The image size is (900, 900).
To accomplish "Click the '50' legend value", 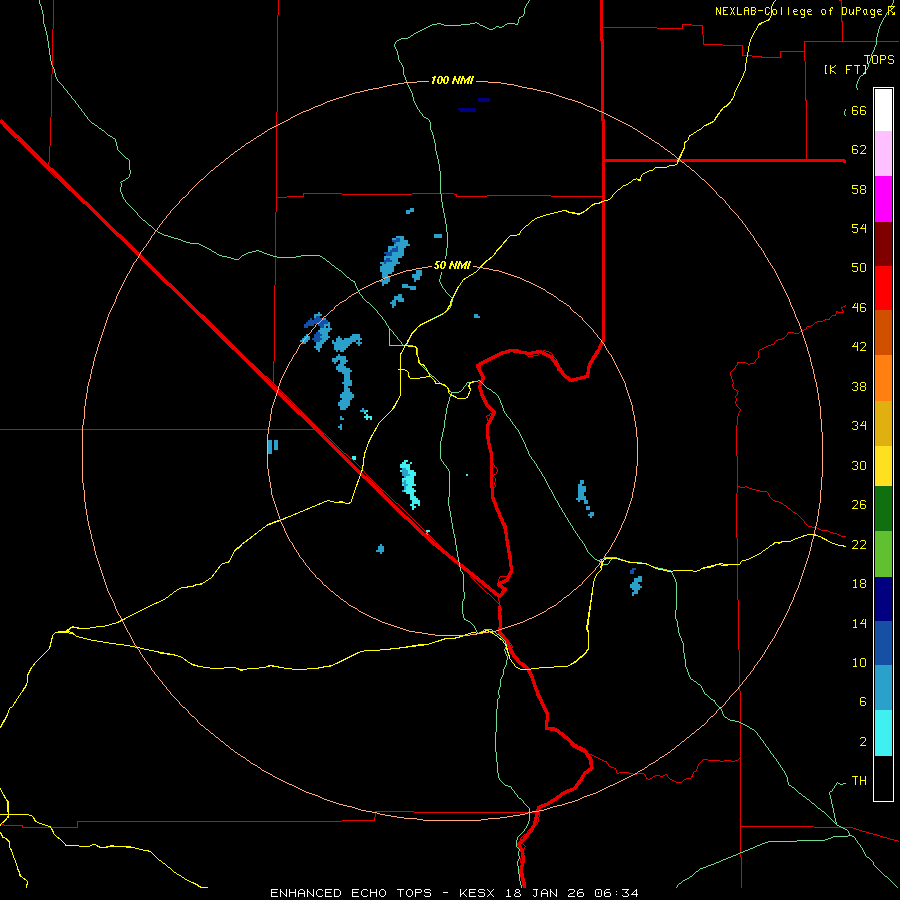I will point(859,267).
